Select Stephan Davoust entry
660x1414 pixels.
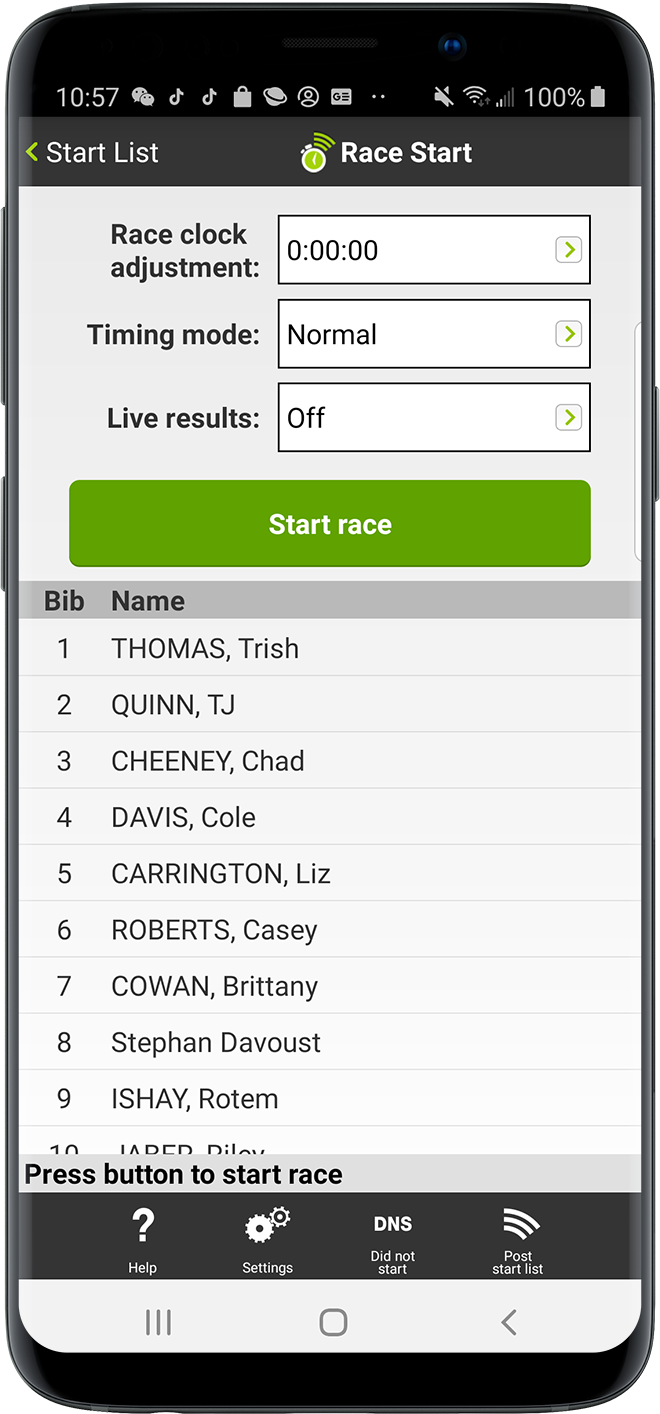[330, 1042]
